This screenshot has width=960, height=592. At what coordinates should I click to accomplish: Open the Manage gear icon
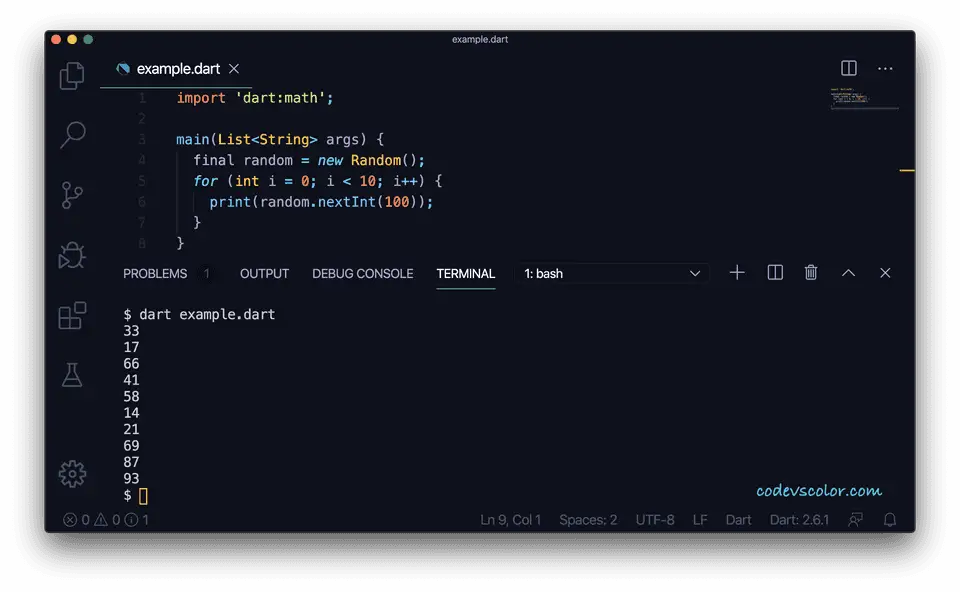pyautogui.click(x=72, y=473)
